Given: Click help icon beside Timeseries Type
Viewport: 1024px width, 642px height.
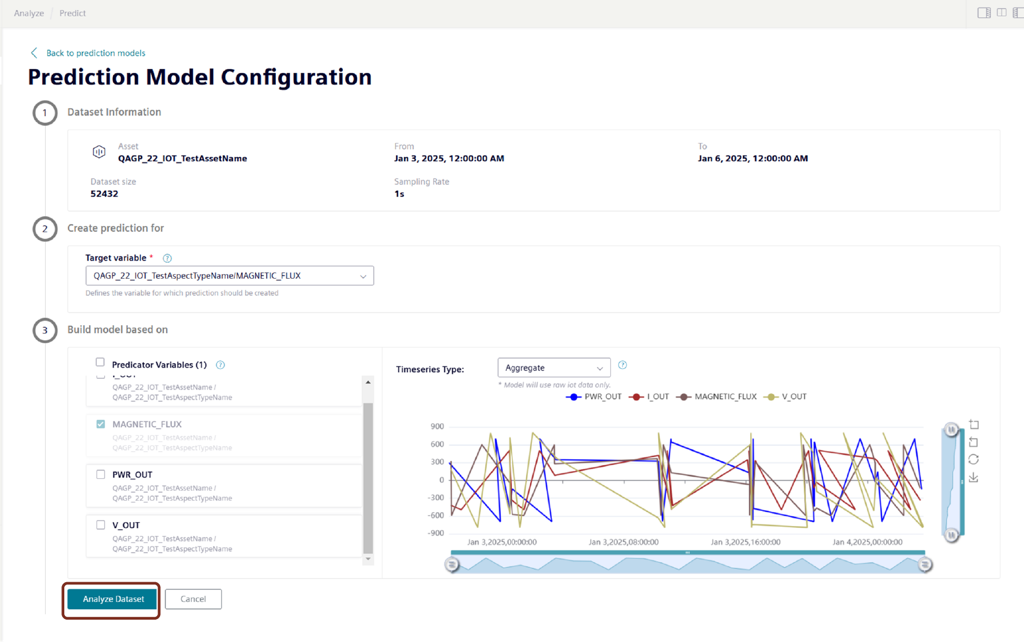Looking at the screenshot, I should 622,366.
